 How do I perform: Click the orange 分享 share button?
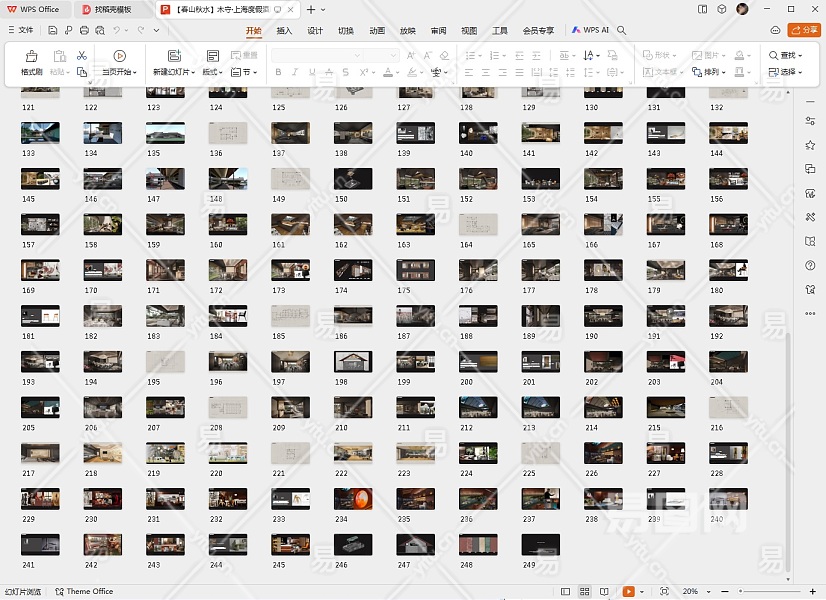click(x=803, y=31)
